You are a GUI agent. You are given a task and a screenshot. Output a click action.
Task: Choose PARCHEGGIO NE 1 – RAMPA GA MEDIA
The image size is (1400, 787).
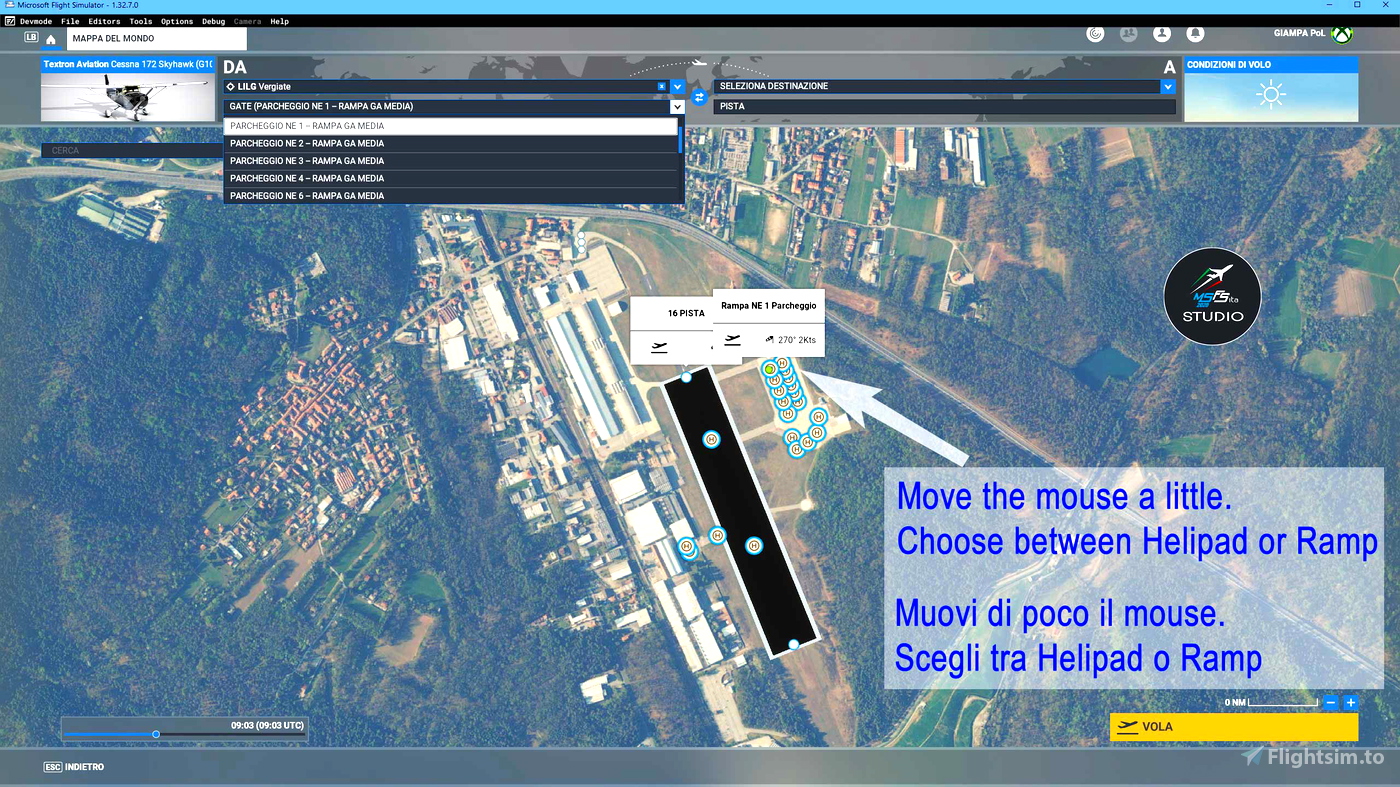[x=451, y=126]
